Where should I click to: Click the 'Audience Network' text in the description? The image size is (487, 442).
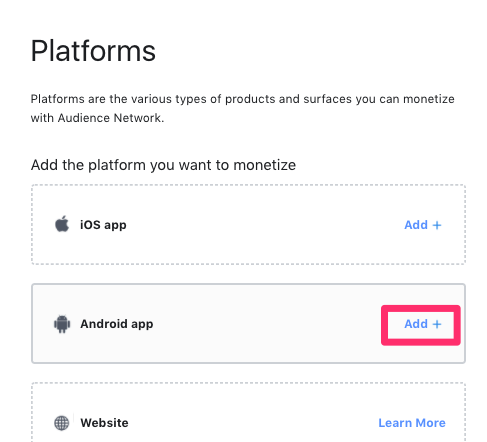[110, 118]
